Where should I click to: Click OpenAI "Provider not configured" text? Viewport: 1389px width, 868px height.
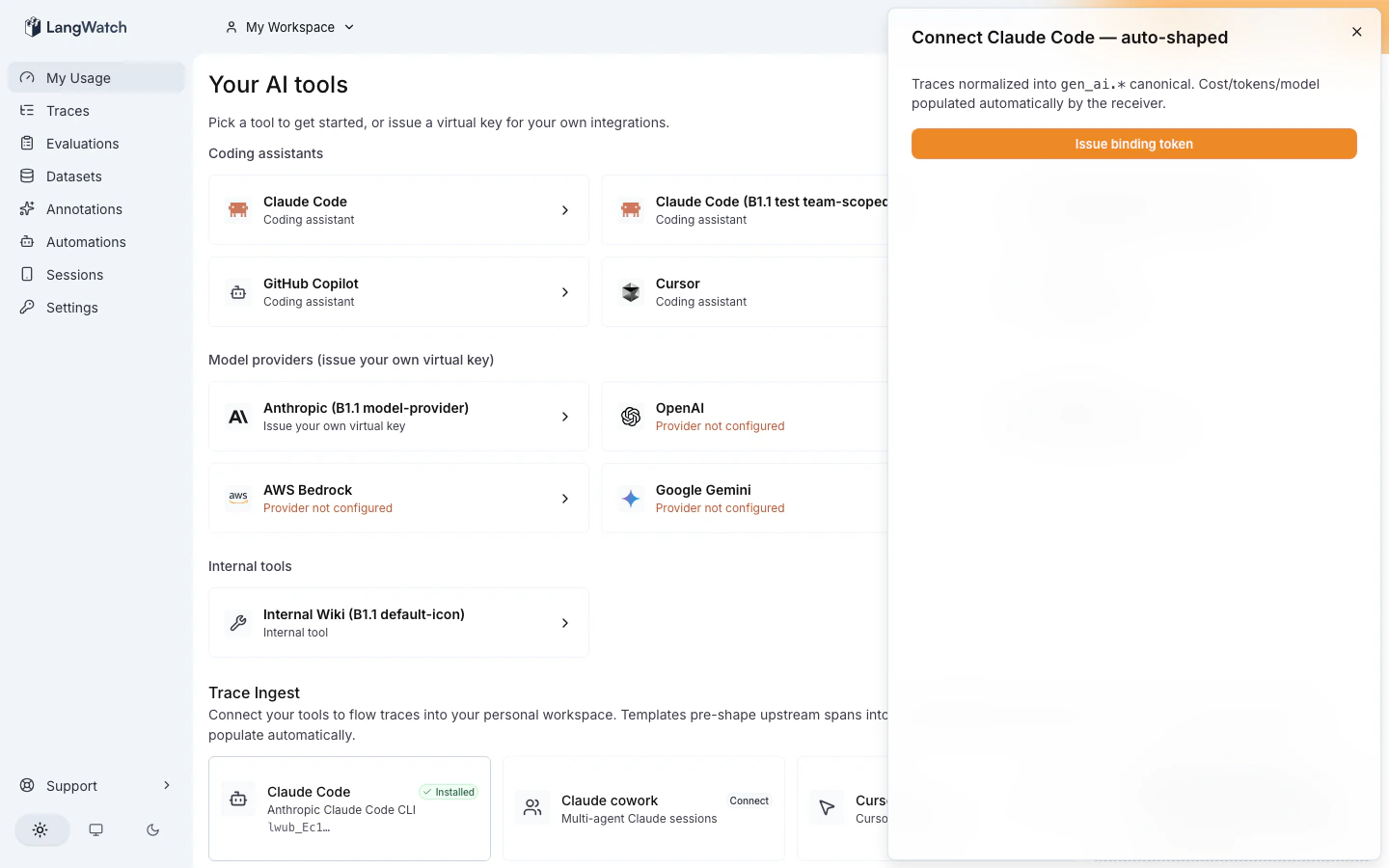coord(721,426)
